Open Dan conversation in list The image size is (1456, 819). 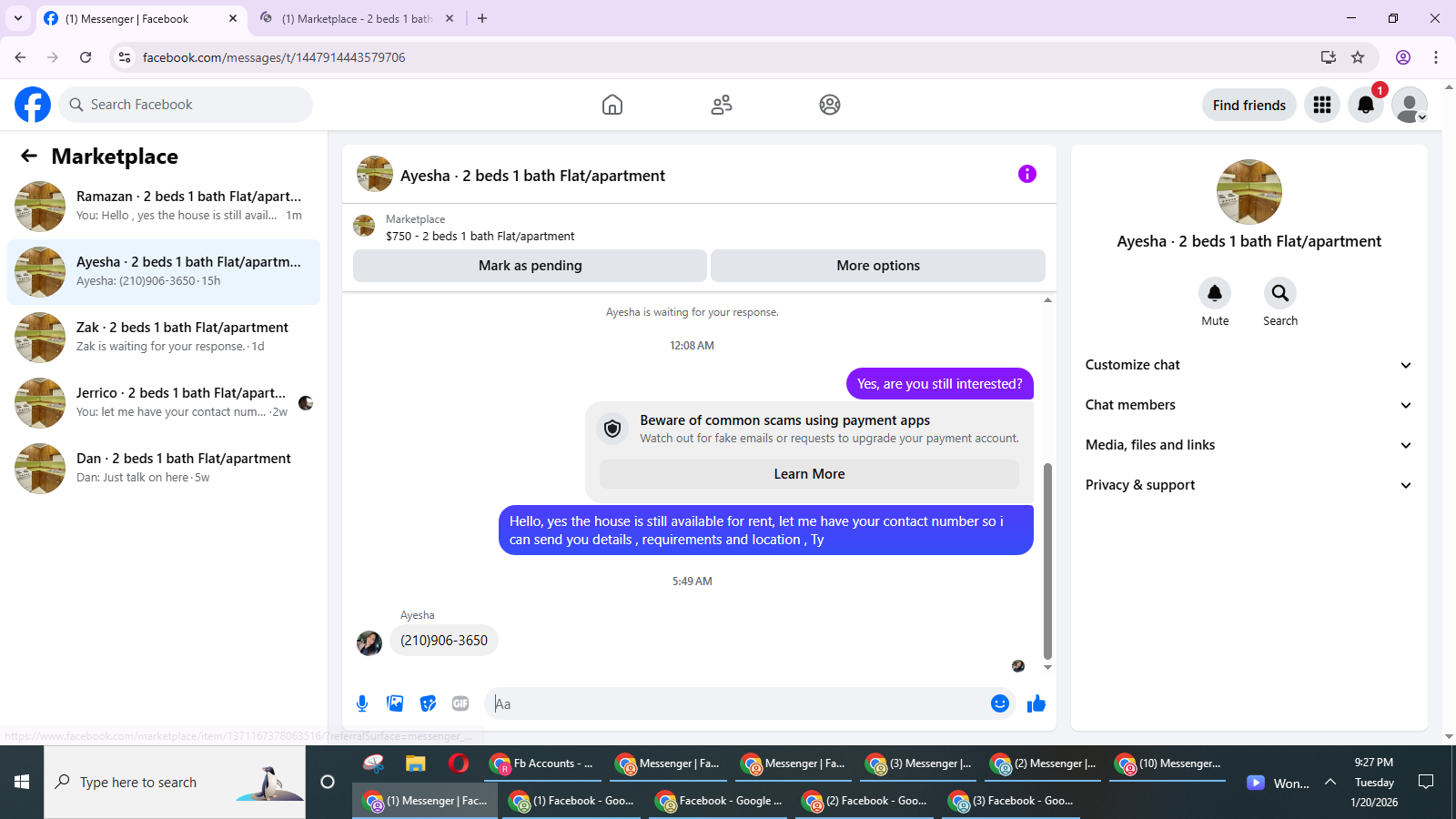164,469
